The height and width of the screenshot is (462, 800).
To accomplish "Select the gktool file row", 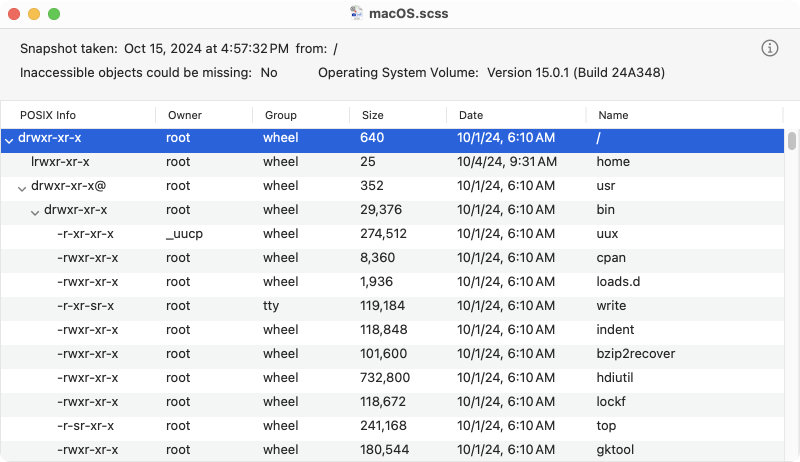I will click(x=392, y=449).
